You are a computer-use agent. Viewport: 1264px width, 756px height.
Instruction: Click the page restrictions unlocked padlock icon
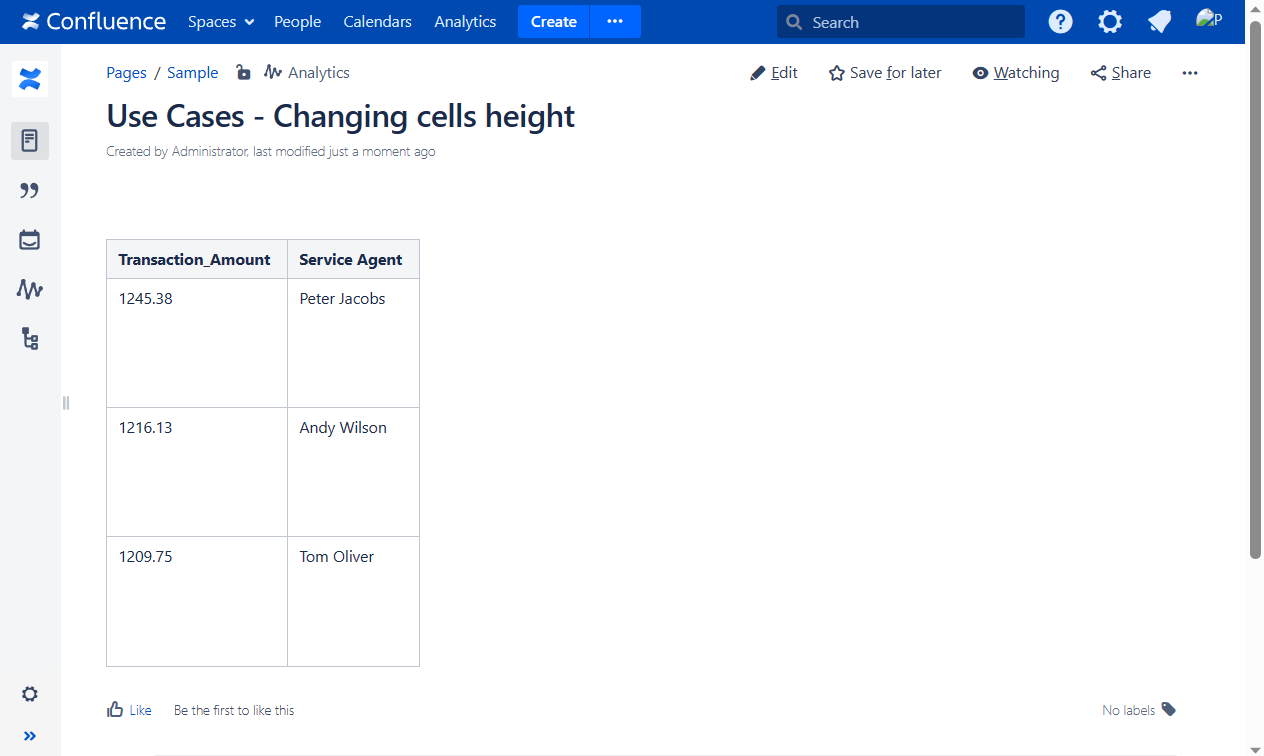point(243,72)
